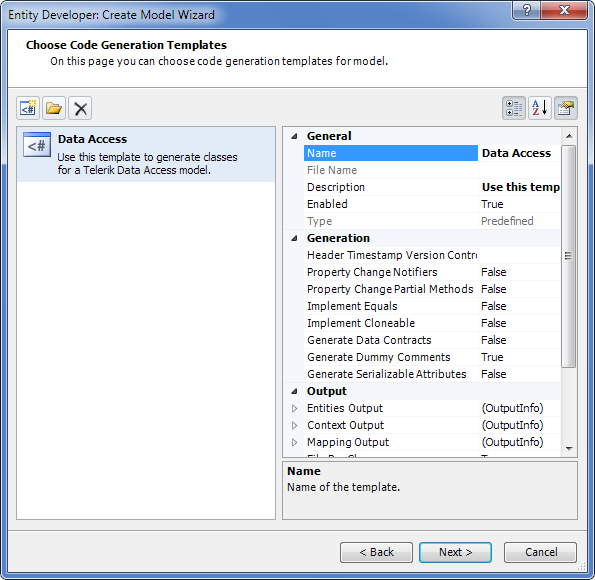Screen dimensions: 595x580
Task: Click the Back button
Action: [x=376, y=552]
